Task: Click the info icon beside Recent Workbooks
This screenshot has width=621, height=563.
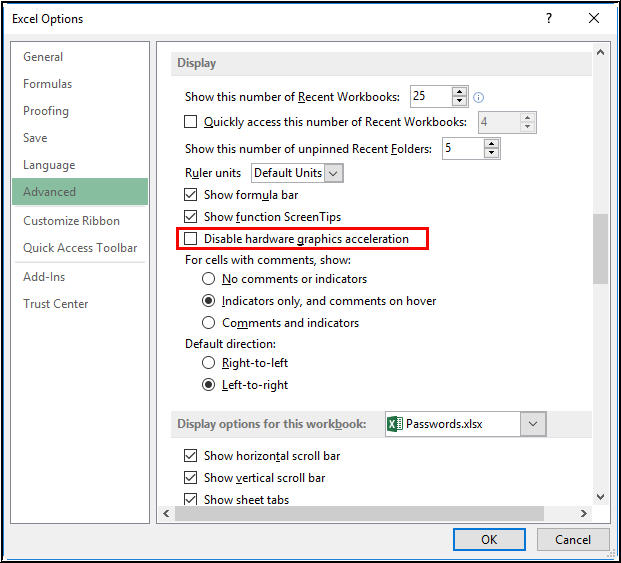Action: coord(478,97)
